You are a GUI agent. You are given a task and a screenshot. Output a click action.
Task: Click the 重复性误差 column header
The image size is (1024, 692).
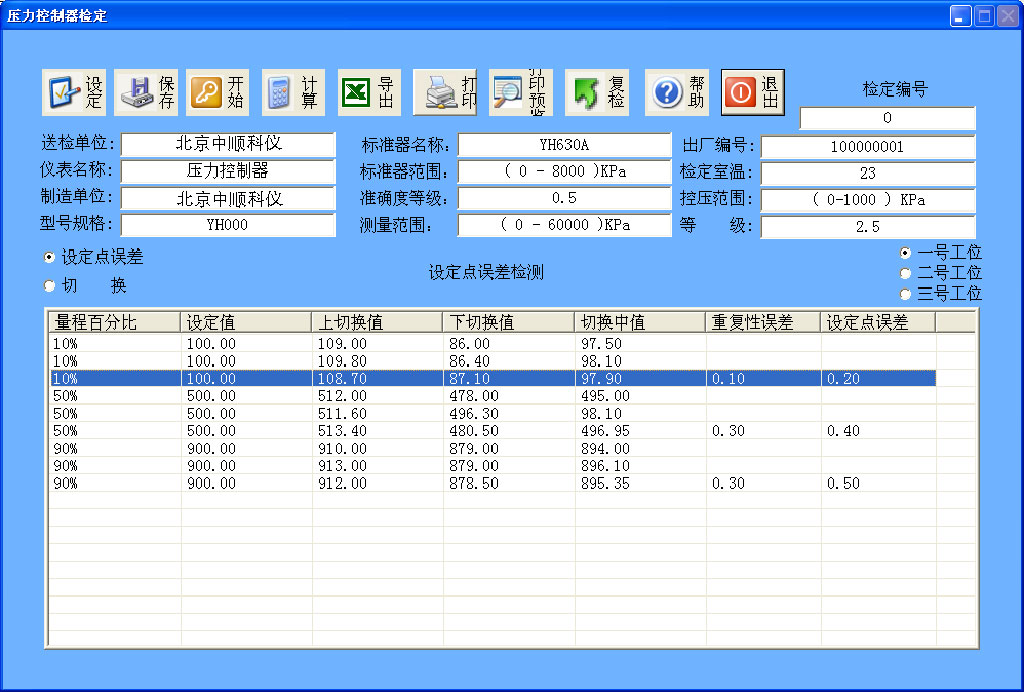(763, 322)
